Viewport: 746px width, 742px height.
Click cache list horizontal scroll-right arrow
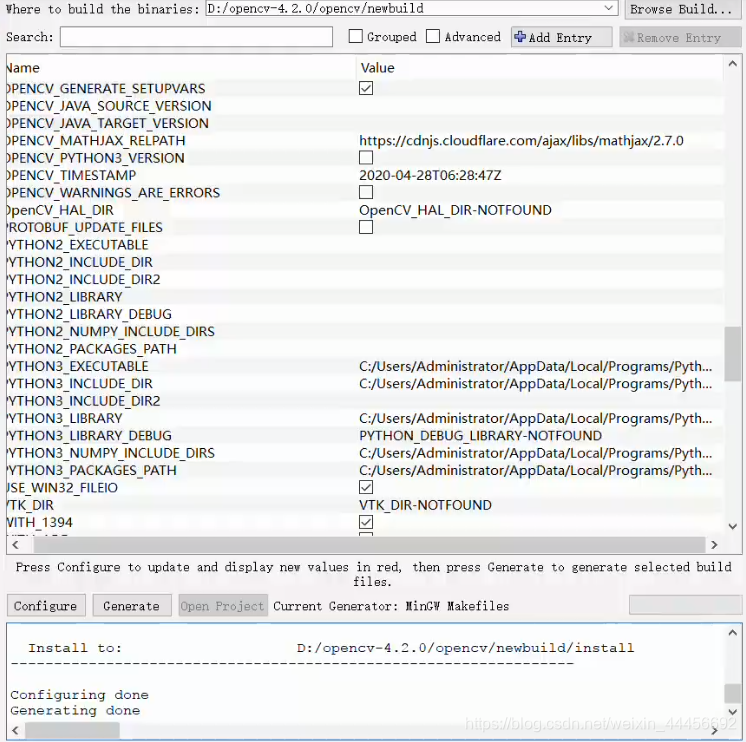tap(714, 545)
